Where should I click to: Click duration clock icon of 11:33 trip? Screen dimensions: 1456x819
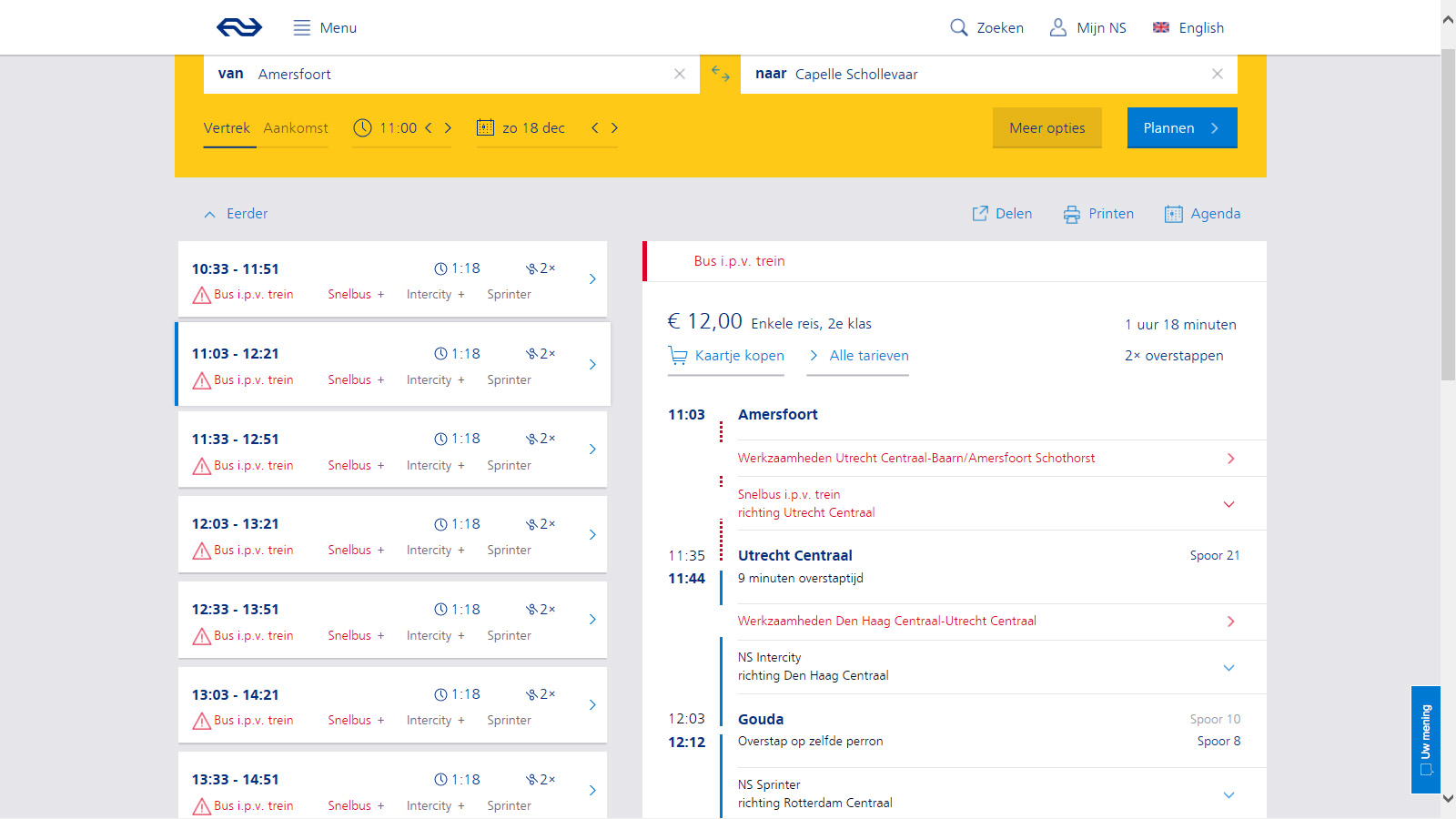click(x=440, y=439)
